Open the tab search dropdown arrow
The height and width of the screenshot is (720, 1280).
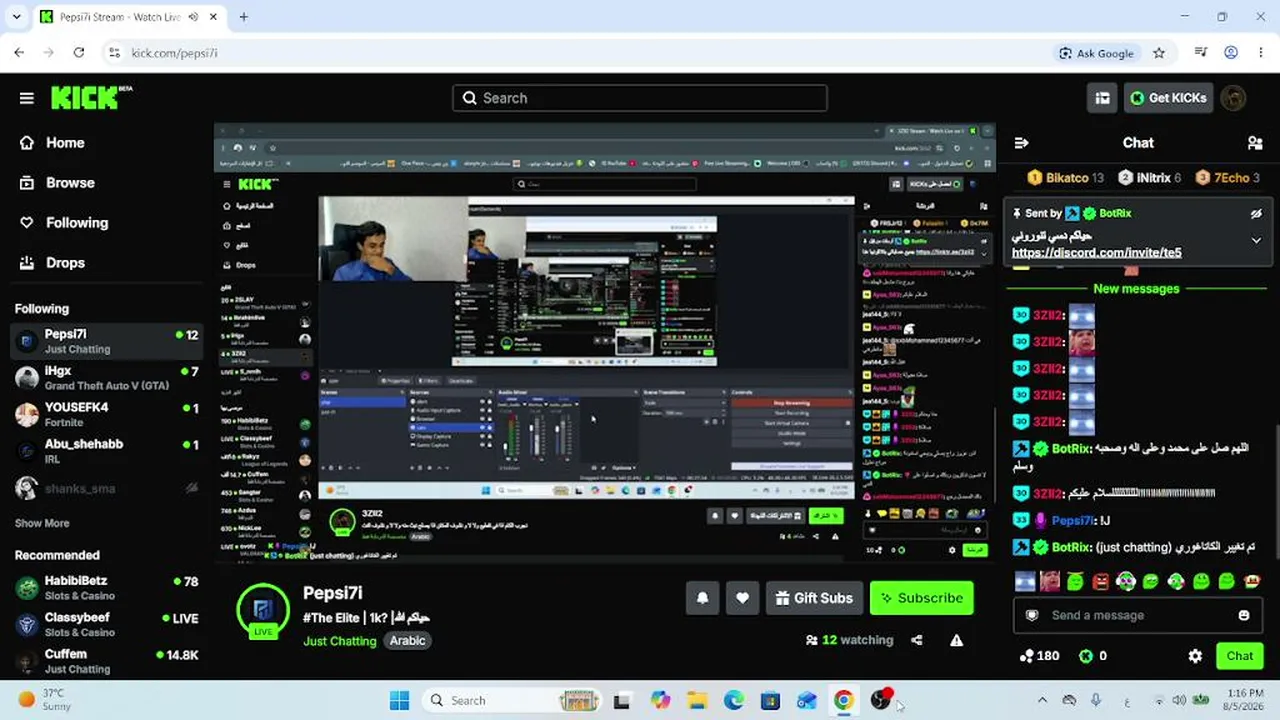pos(16,17)
